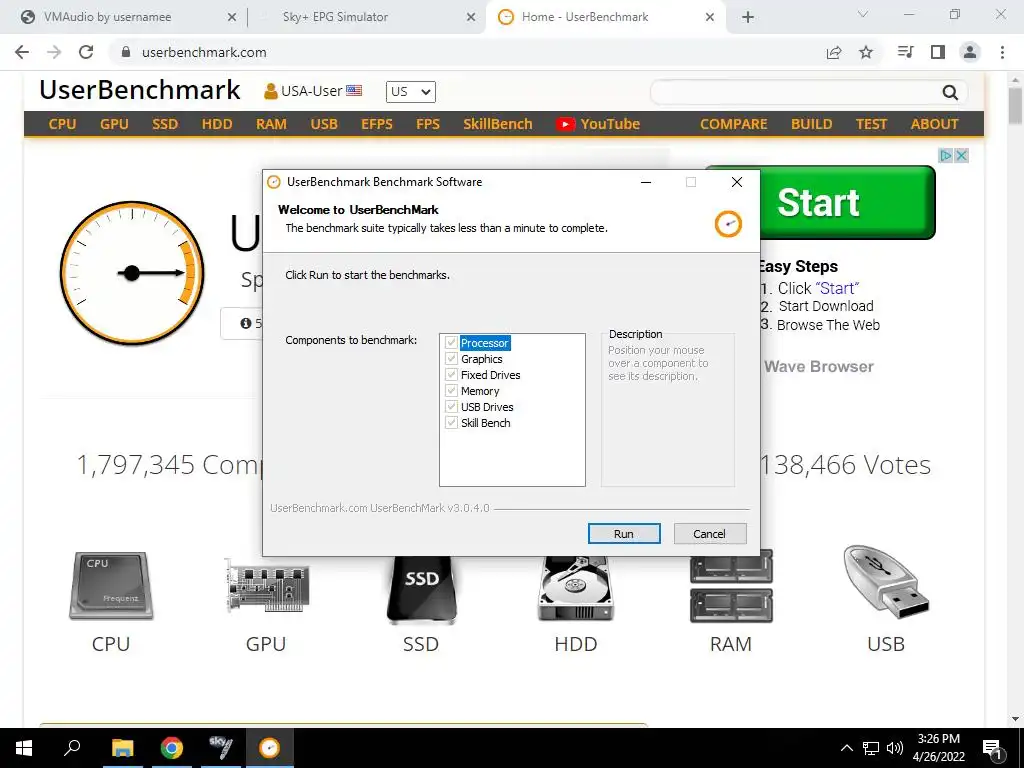Click the GPU graphics card icon
Viewport: 1024px width, 768px height.
tap(266, 585)
